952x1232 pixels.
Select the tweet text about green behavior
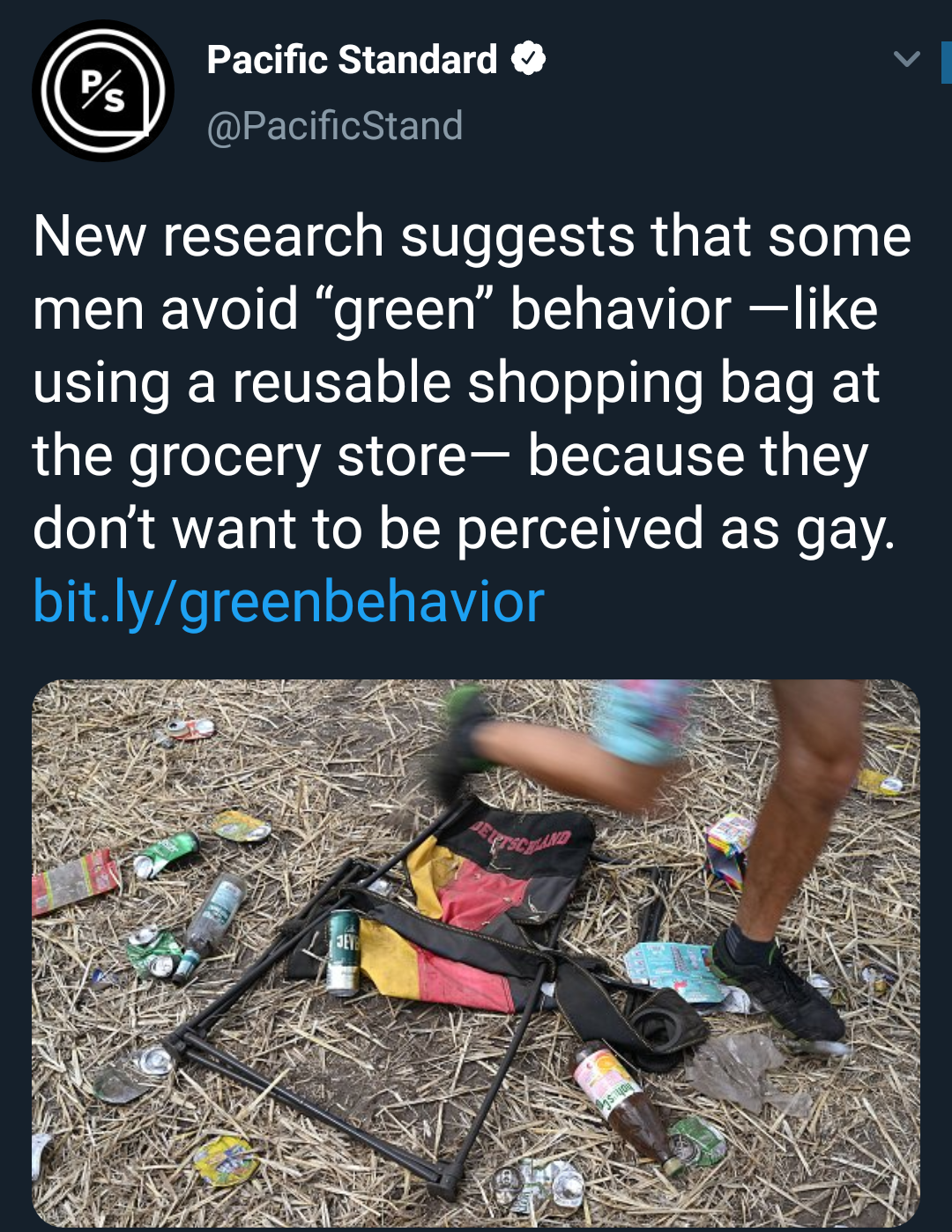coord(472,382)
